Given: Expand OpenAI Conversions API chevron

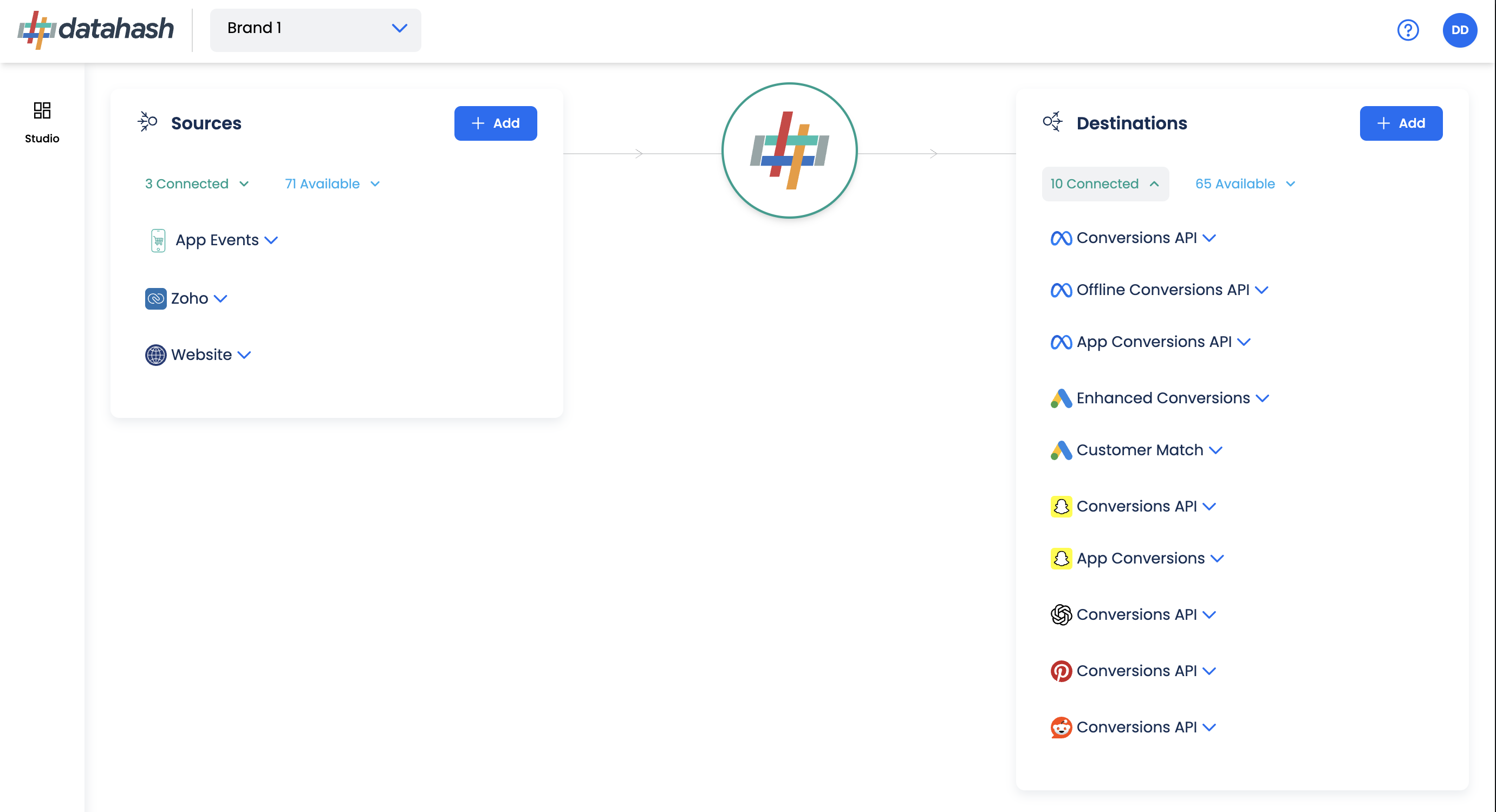Looking at the screenshot, I should (1209, 614).
